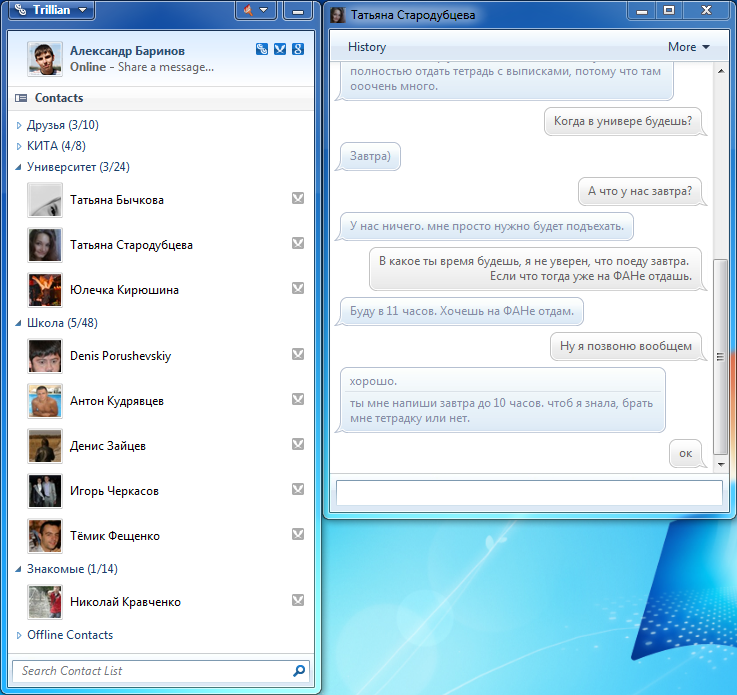Click VK service icon next to Тёмик Фещенко

[x=298, y=534]
